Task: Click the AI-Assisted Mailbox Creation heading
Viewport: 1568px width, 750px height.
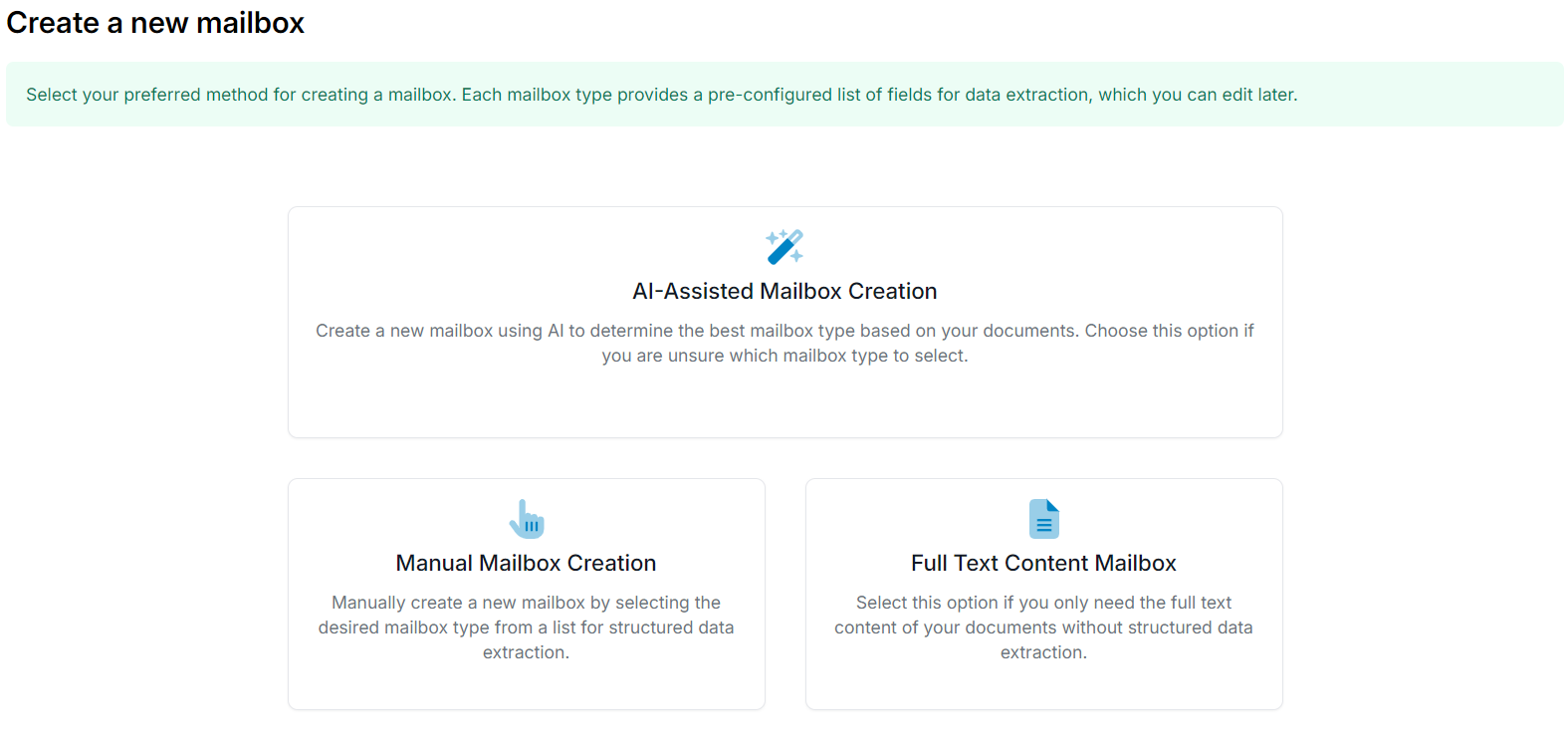Action: pyautogui.click(x=785, y=290)
